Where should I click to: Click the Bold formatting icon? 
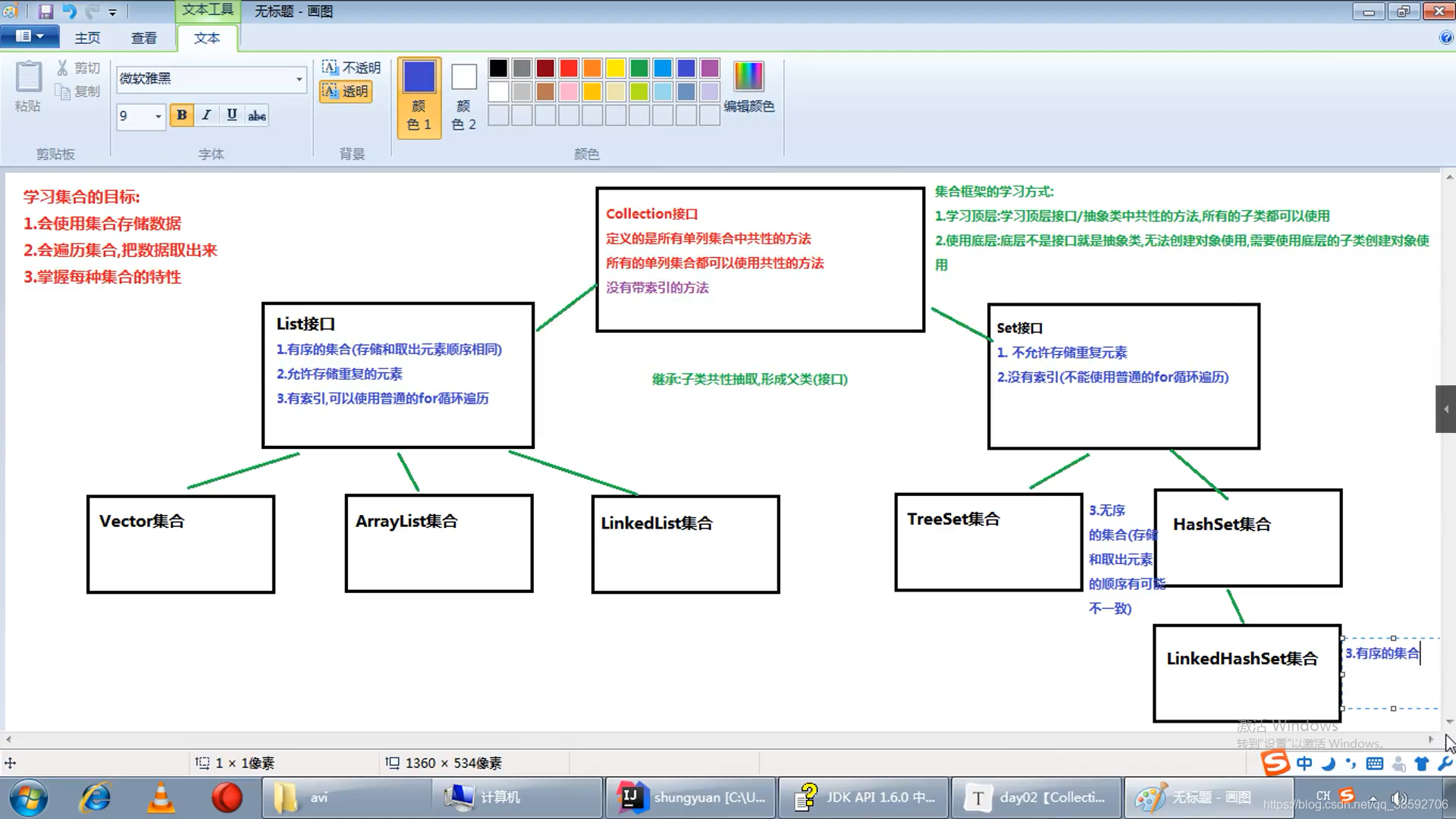coord(181,114)
